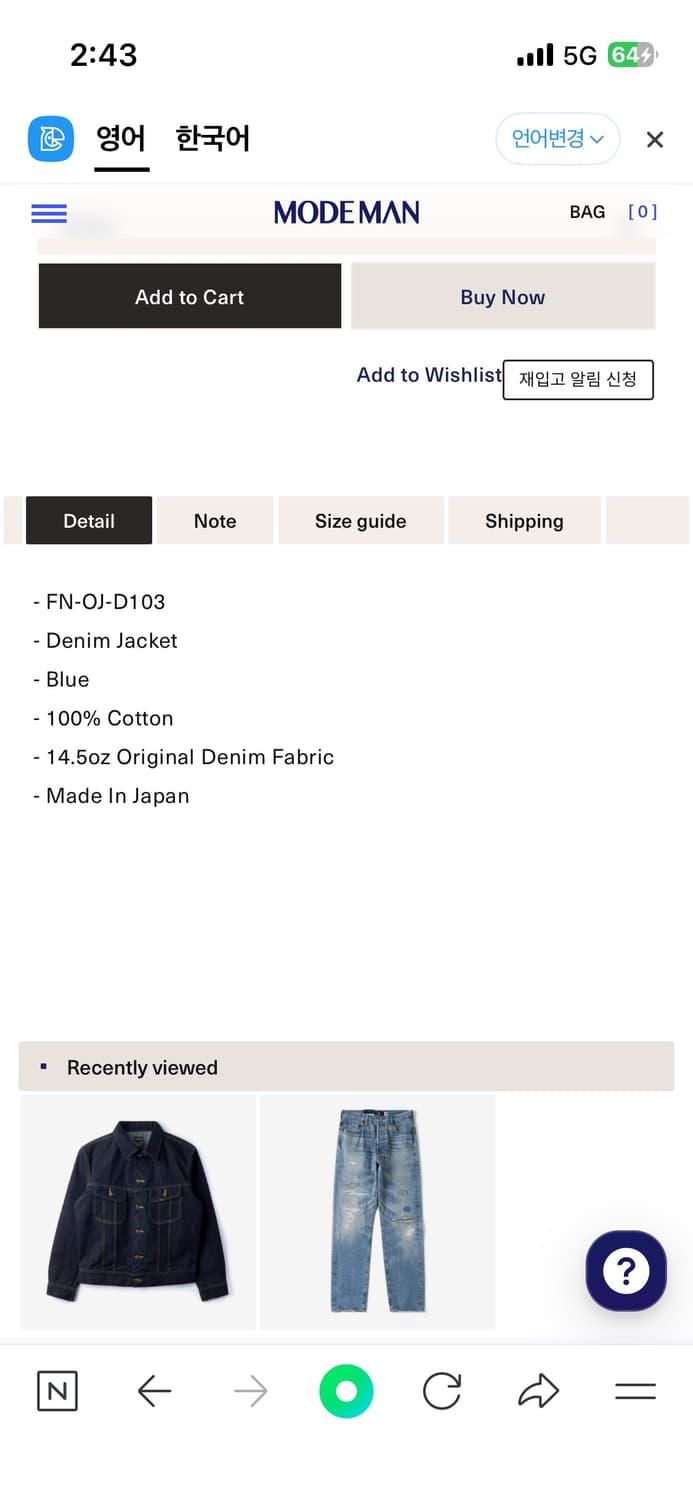Open the denim jacket thumbnail under Recently viewed

point(137,1210)
